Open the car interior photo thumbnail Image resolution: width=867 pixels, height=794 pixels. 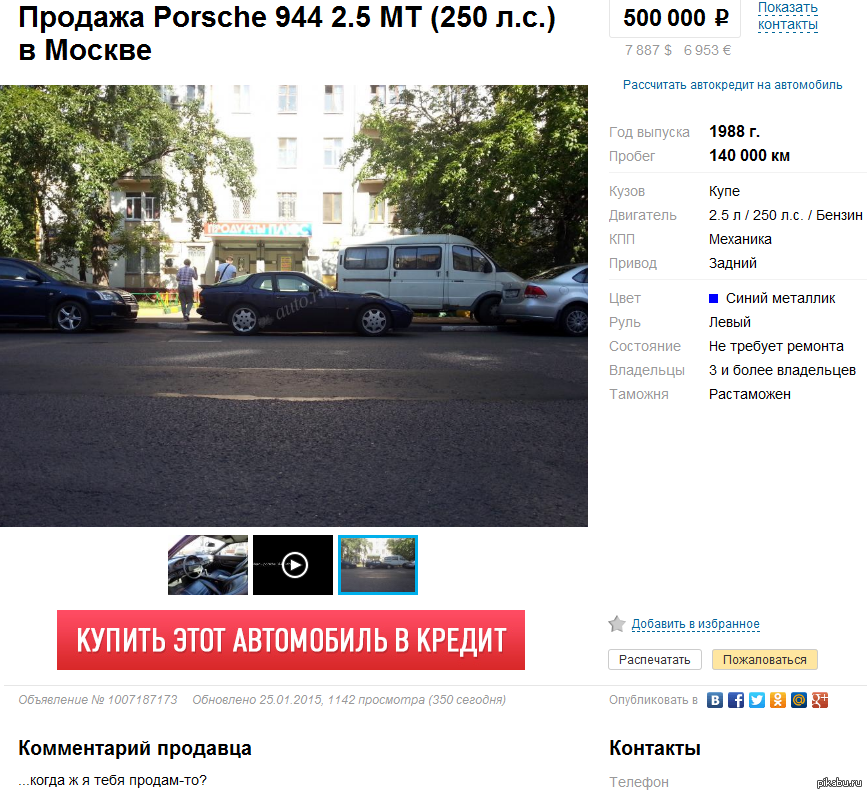(208, 565)
